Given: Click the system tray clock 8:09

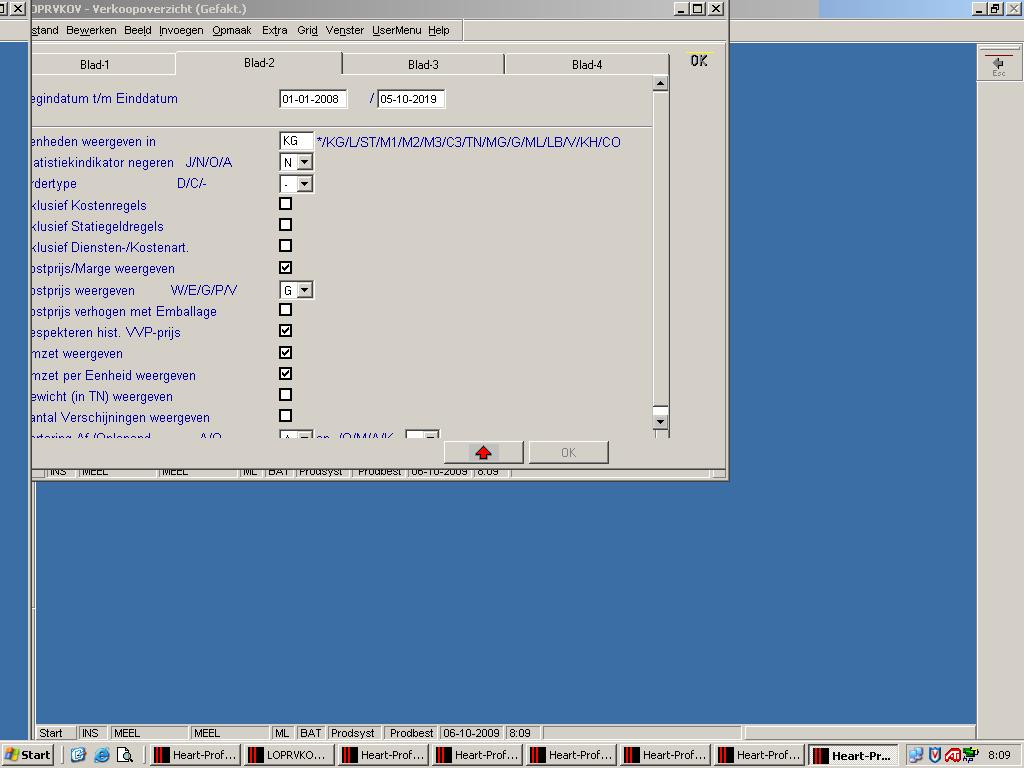Looking at the screenshot, I should pyautogui.click(x=999, y=755).
